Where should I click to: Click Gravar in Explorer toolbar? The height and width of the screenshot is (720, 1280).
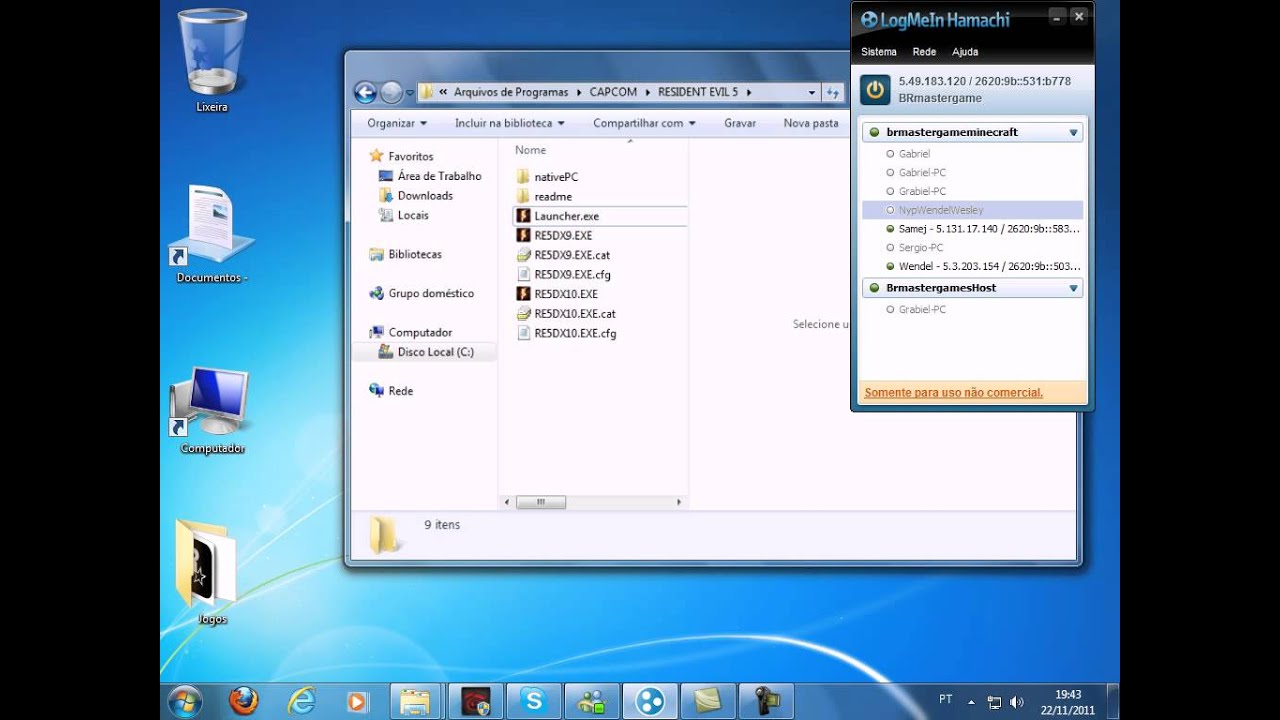[x=740, y=123]
